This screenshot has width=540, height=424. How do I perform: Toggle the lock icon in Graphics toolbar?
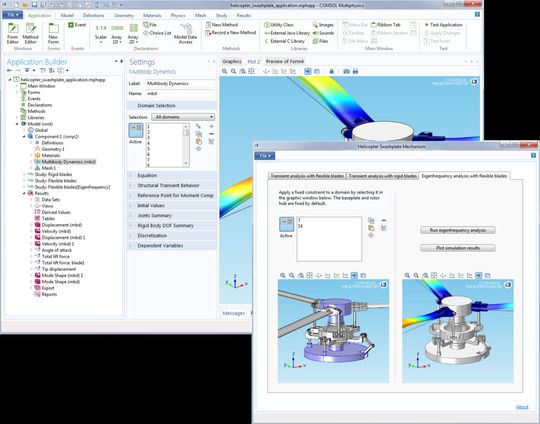click(331, 71)
